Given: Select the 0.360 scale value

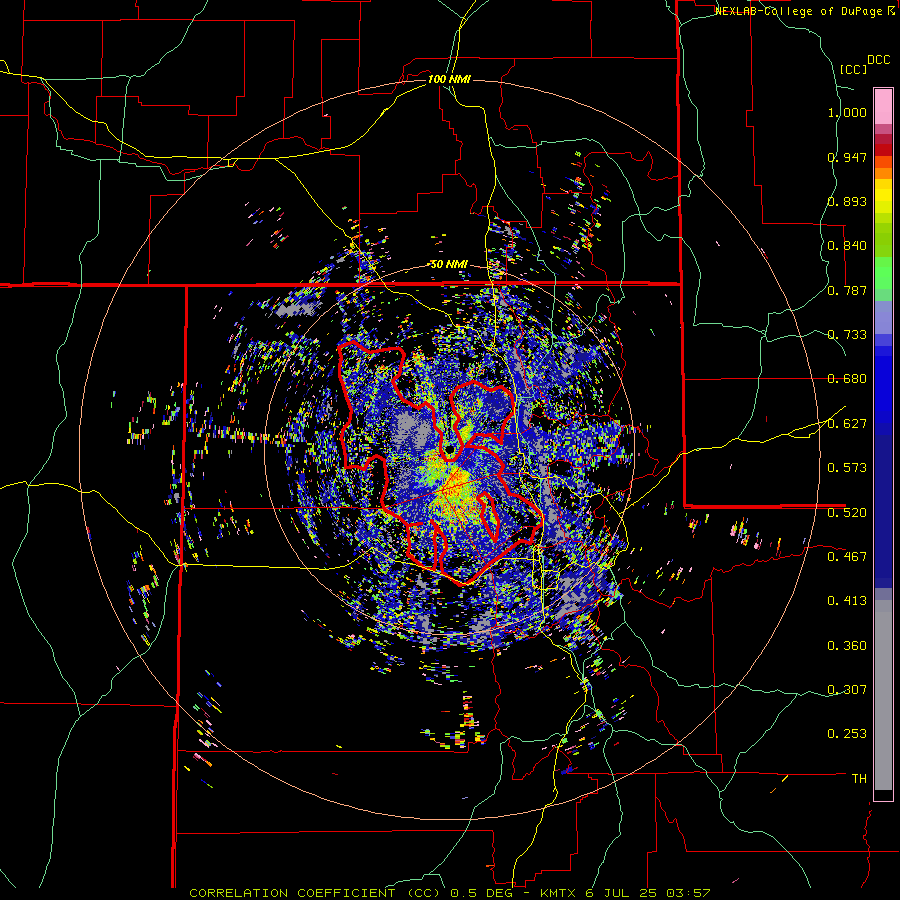Looking at the screenshot, I should pos(847,646).
